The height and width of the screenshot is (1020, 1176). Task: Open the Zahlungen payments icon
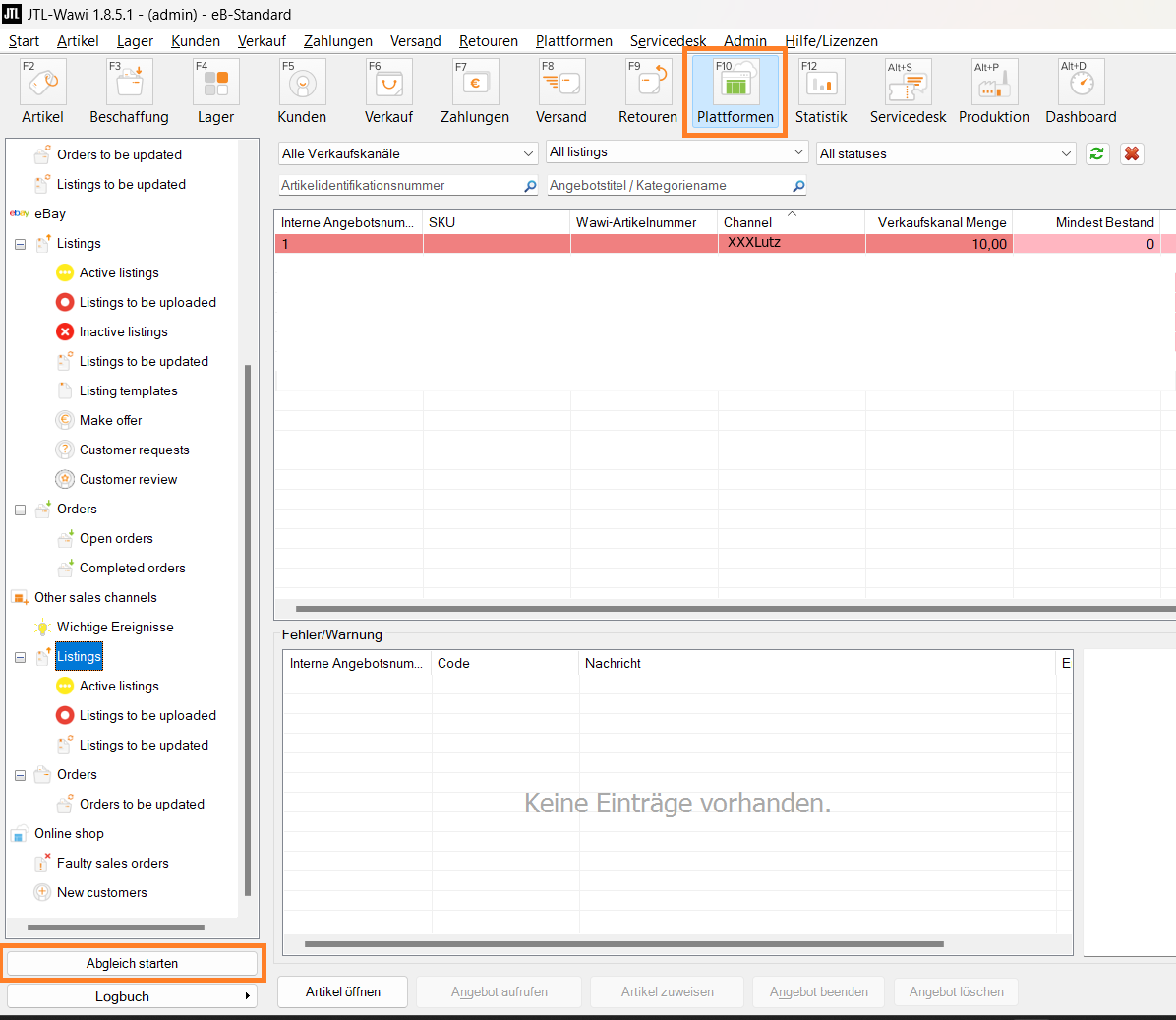point(475,84)
